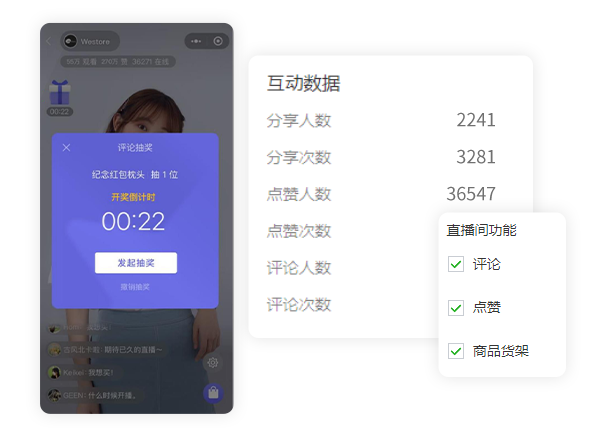Uncheck the 评论 feature checkbox
This screenshot has height=441, width=605.
pos(456,264)
